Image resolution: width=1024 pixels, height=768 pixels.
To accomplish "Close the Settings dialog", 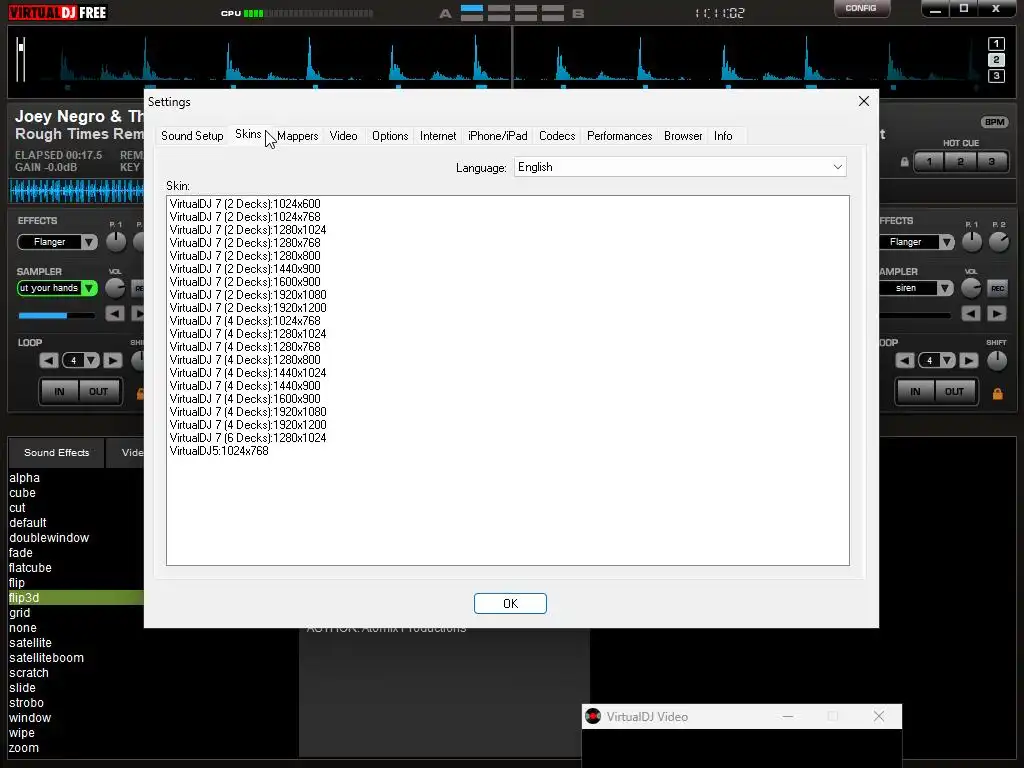I will click(863, 101).
